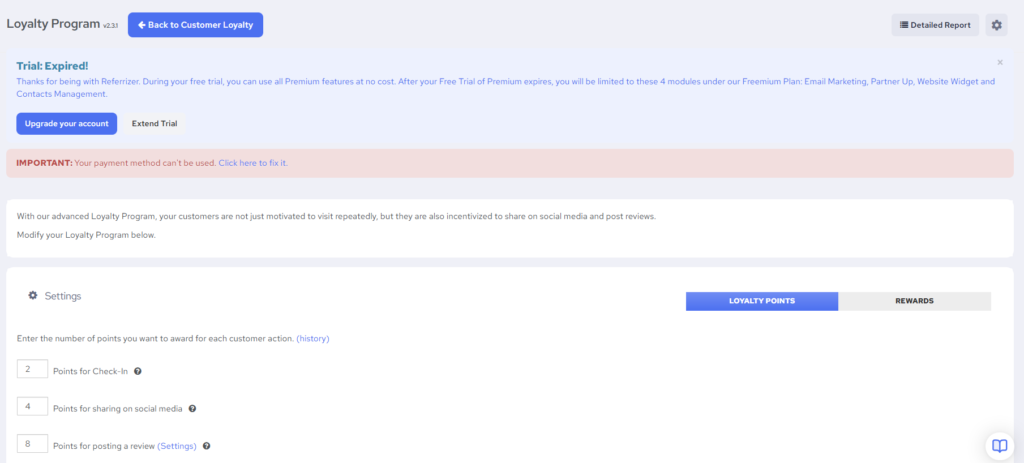
Task: Open the help book icon widget
Action: (x=997, y=445)
